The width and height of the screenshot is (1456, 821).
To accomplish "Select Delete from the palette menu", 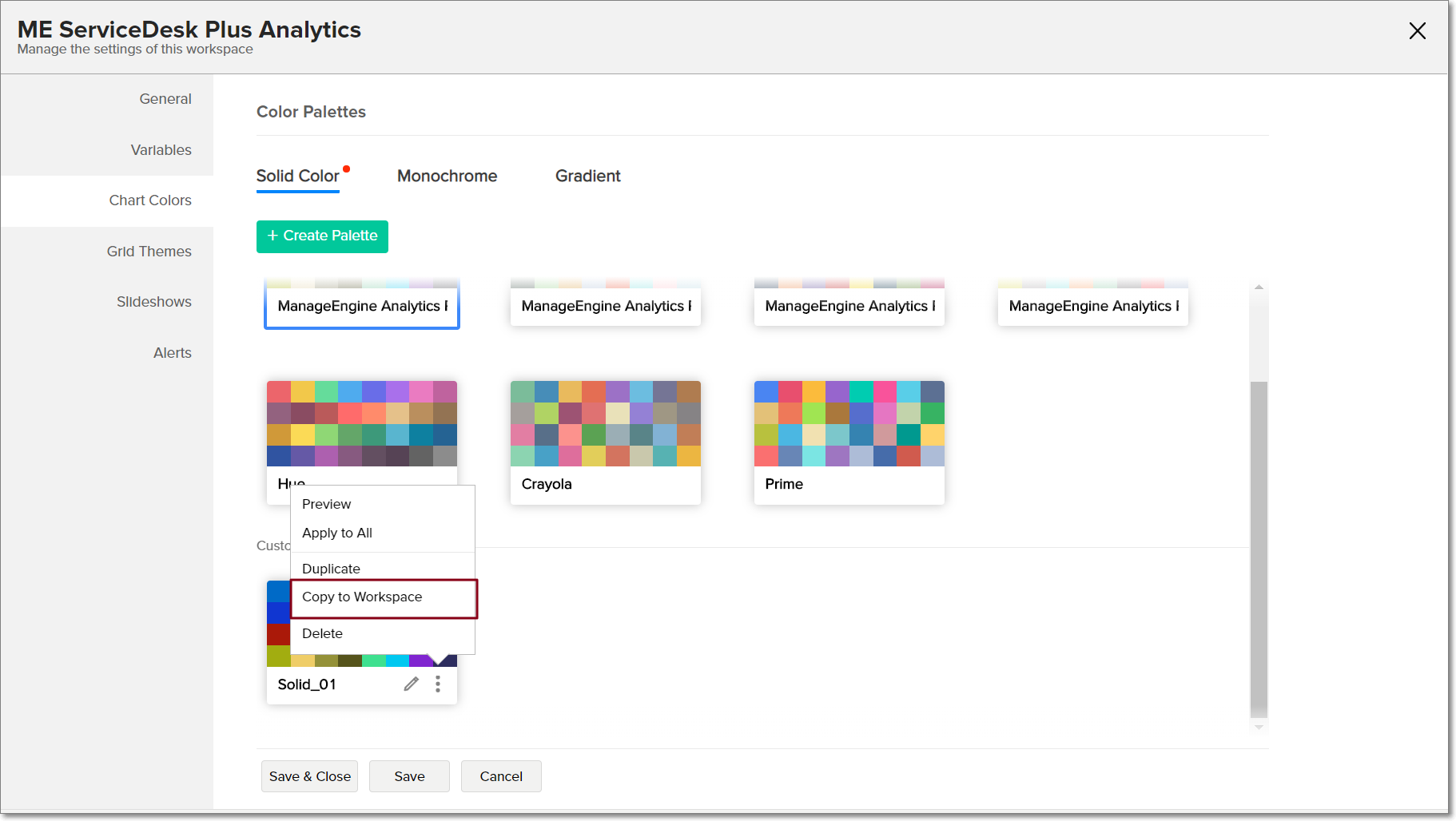I will tap(322, 633).
